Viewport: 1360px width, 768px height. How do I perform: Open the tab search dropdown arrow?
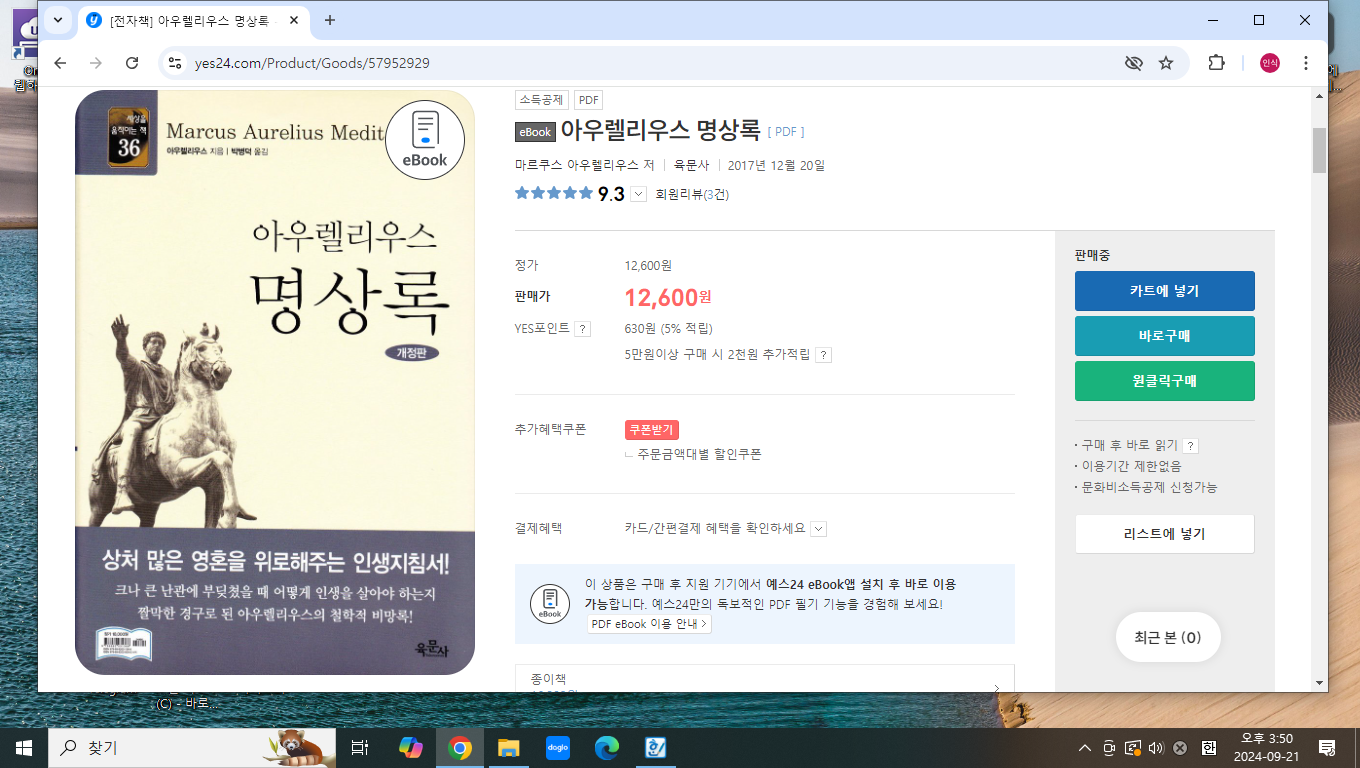56,20
